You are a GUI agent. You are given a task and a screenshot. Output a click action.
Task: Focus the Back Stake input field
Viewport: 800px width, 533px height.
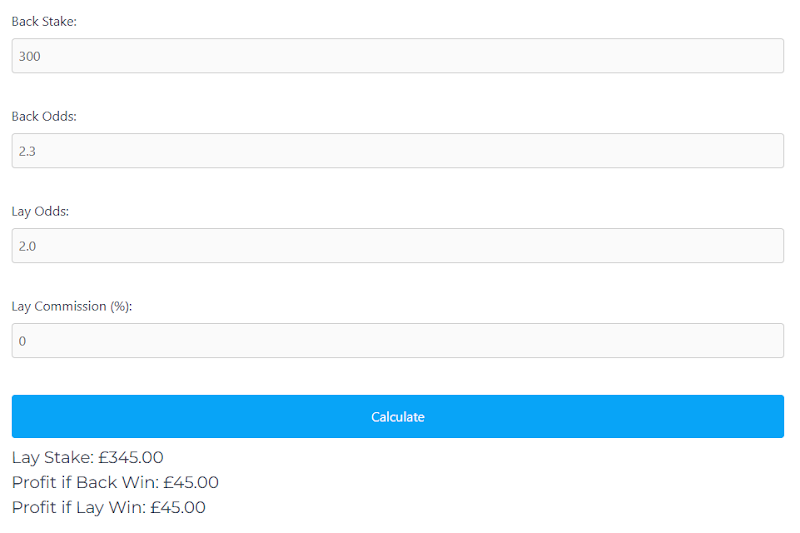pyautogui.click(x=397, y=56)
